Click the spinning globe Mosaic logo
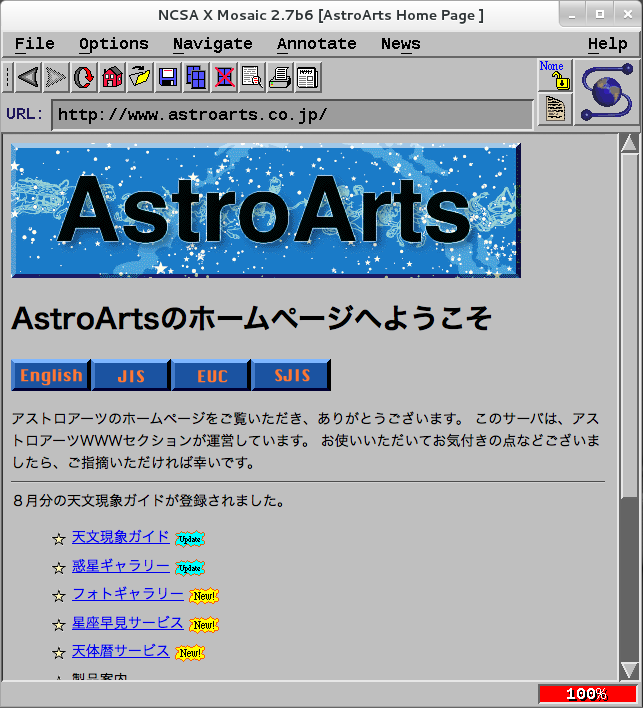Viewport: 643px width, 708px height. point(606,92)
